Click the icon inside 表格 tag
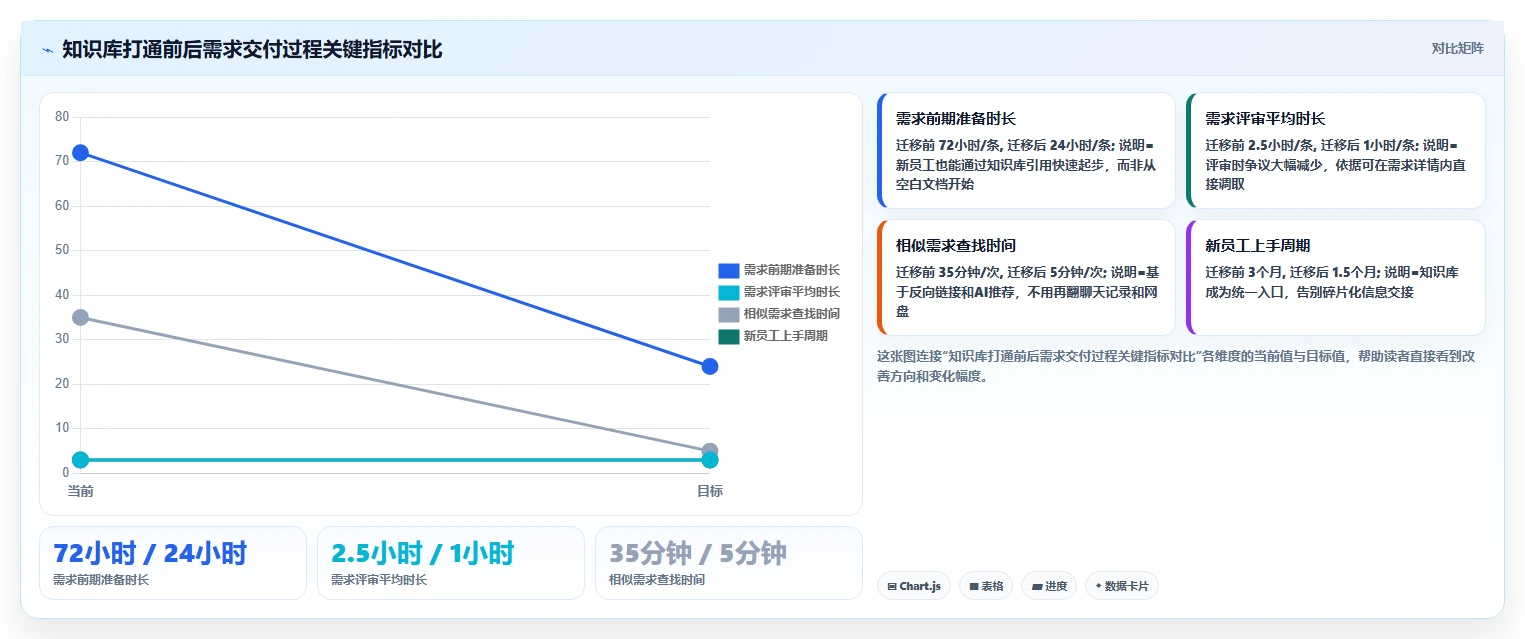 click(x=973, y=587)
